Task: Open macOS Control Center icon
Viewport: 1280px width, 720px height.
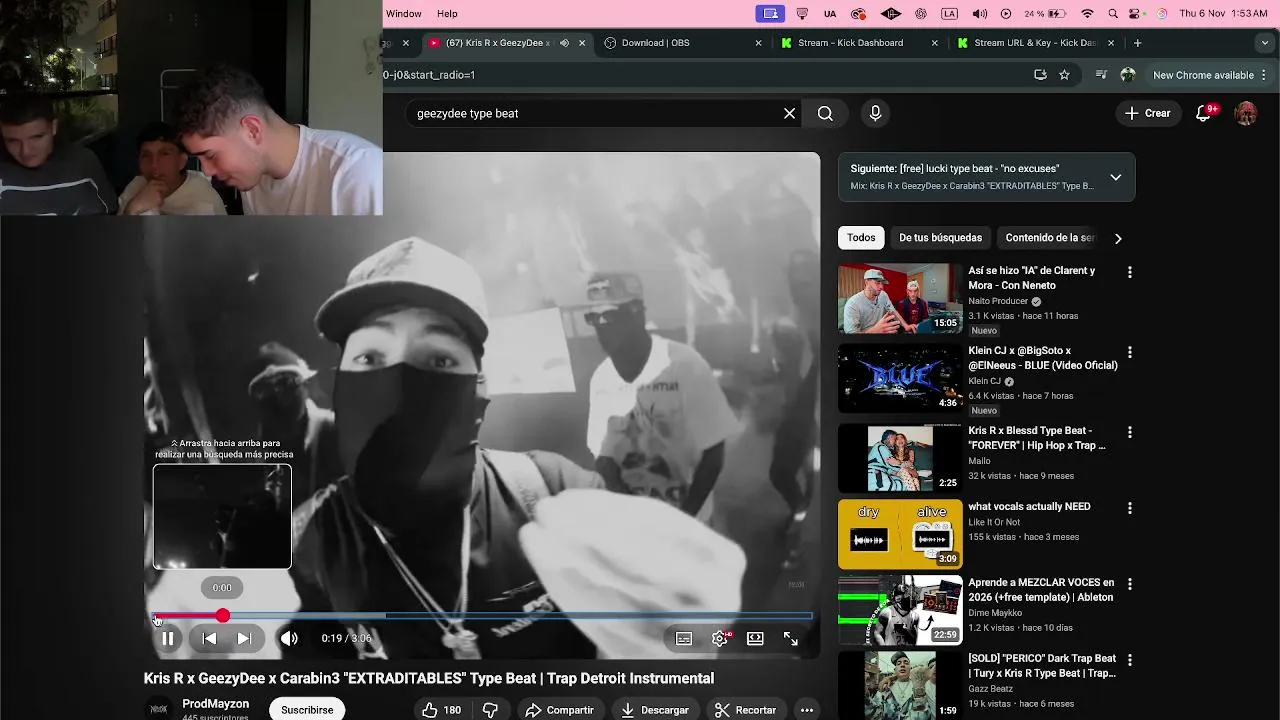Action: pos(1137,14)
